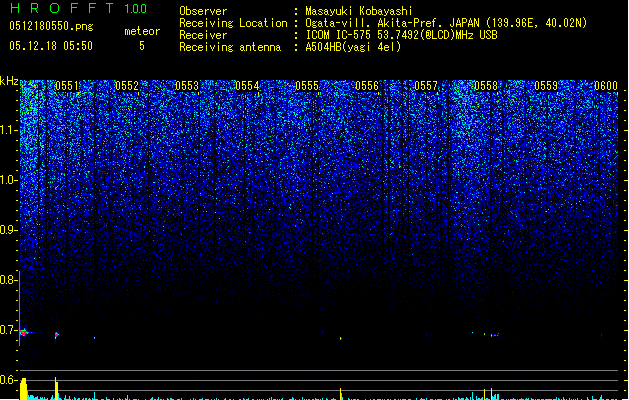This screenshot has width=629, height=400.
Task: Click the 0557 time marker
Action: [426, 86]
